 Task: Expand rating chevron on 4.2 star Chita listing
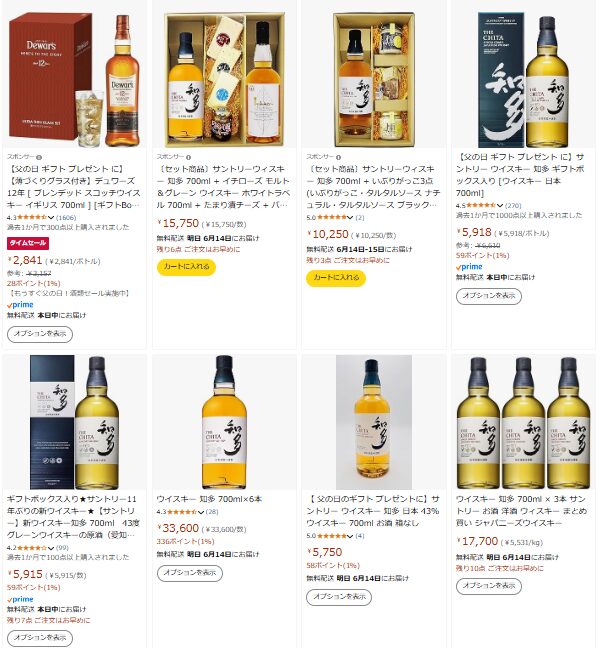pos(51,548)
